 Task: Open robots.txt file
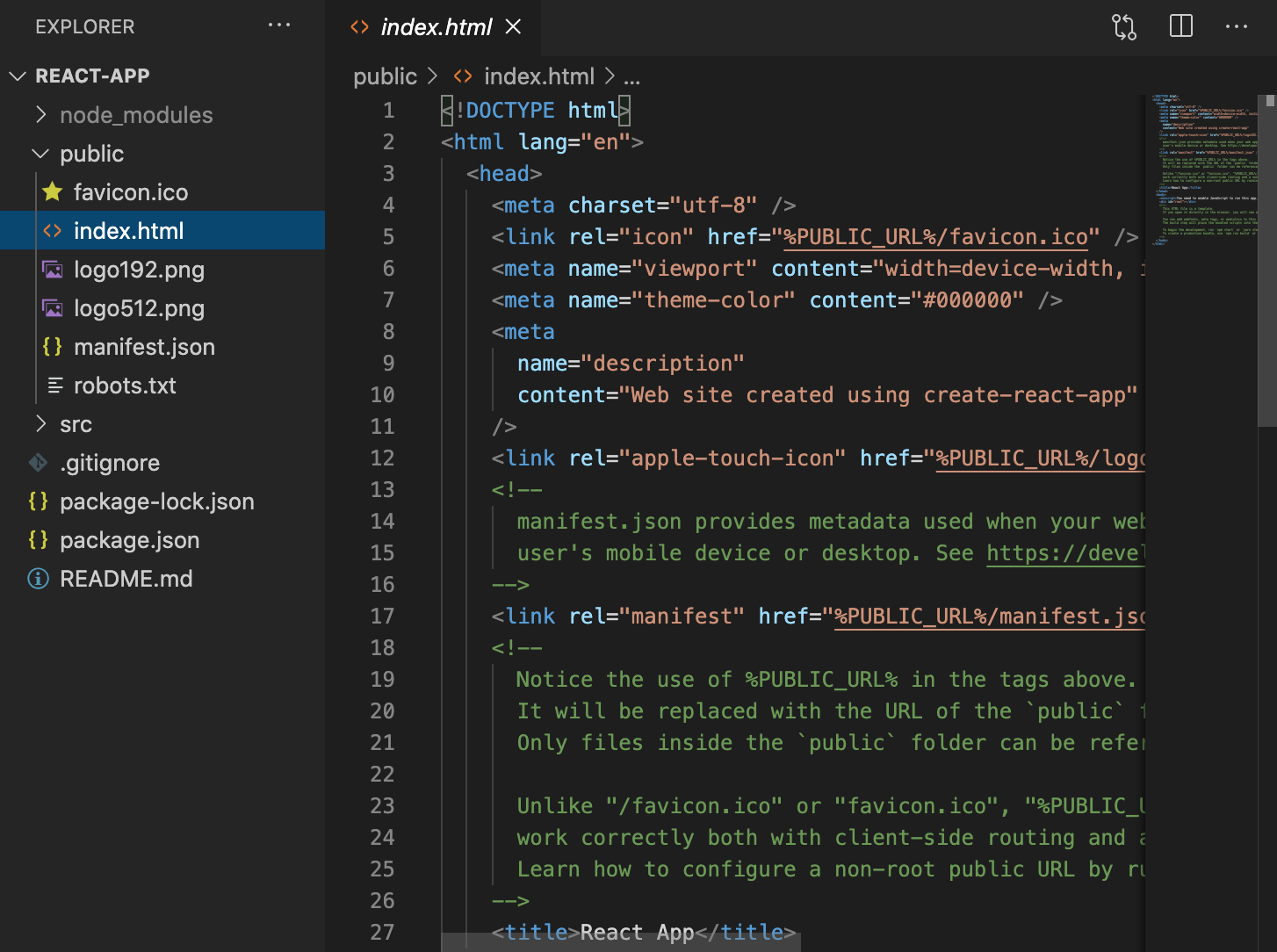coord(125,385)
